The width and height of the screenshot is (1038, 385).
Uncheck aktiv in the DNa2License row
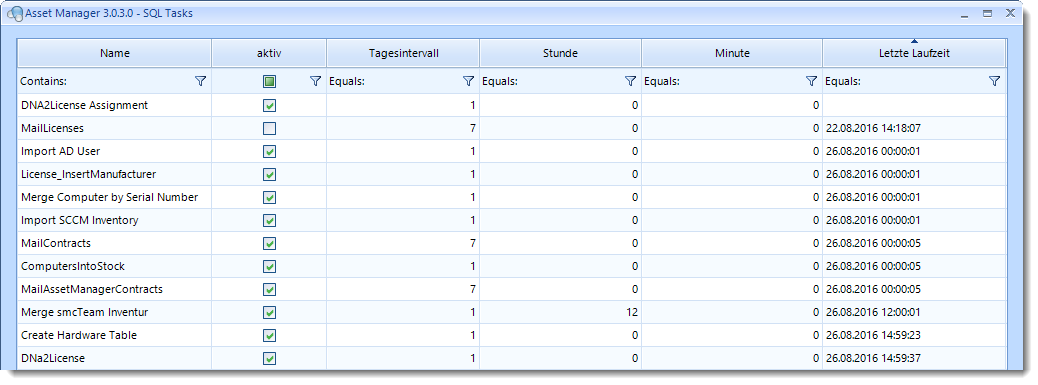(x=269, y=359)
